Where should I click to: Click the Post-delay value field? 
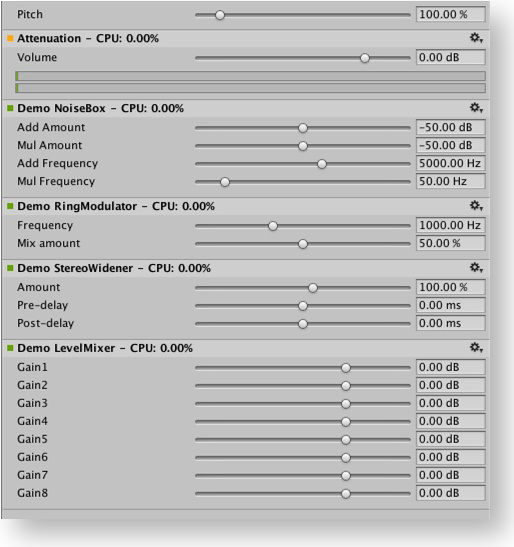coord(450,323)
